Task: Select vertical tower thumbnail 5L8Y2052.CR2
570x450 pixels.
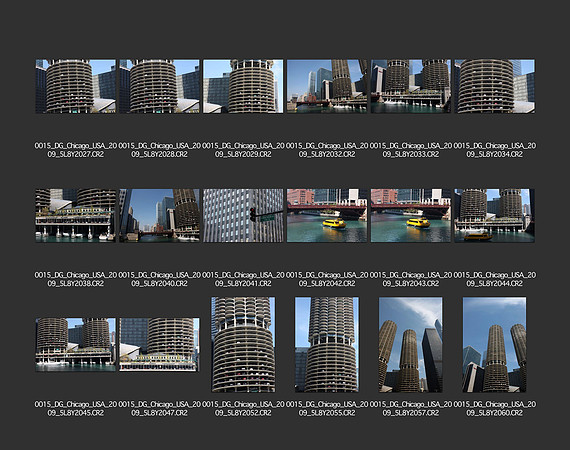Action: (243, 345)
